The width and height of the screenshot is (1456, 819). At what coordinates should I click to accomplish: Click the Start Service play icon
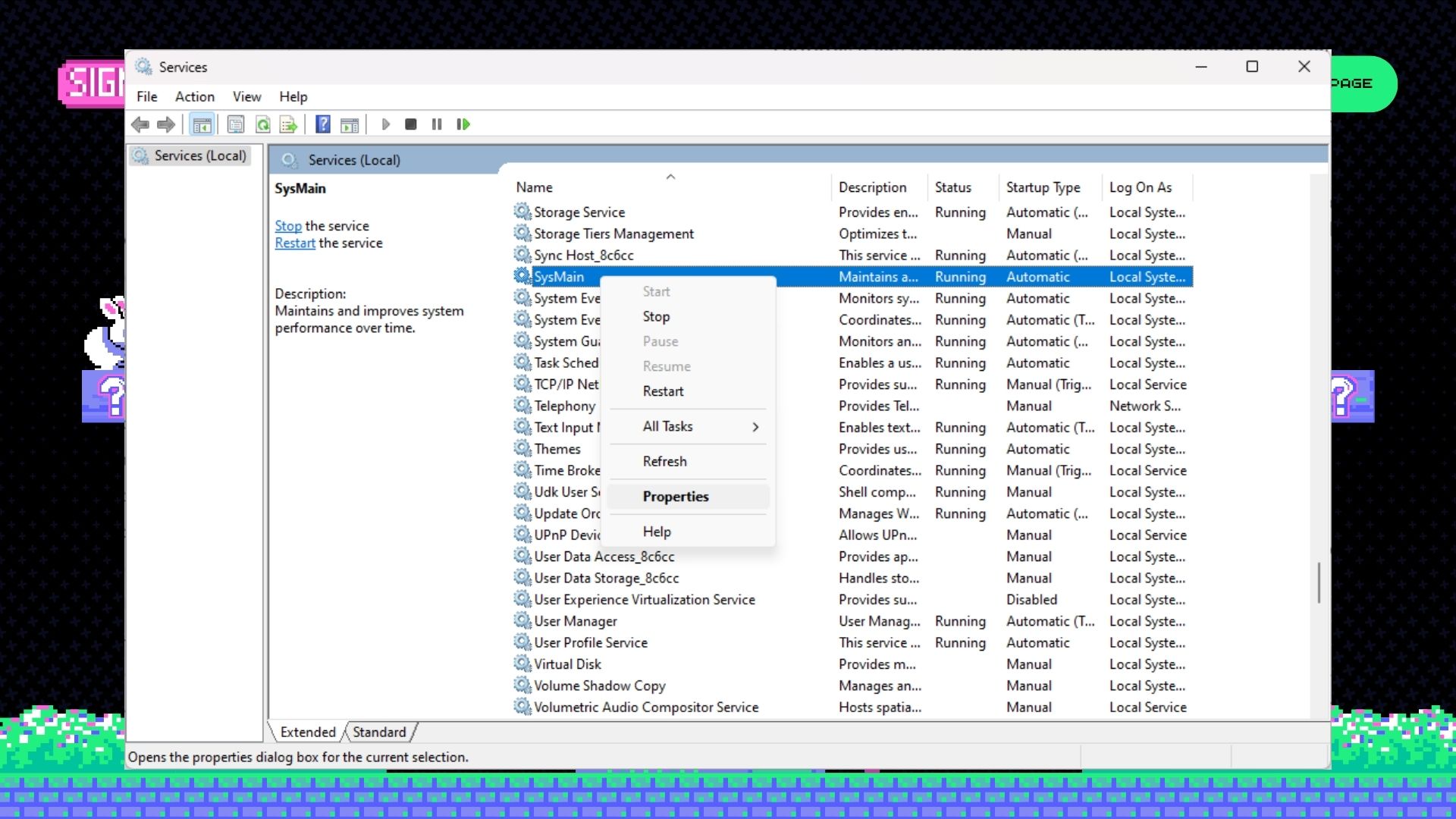pyautogui.click(x=386, y=124)
